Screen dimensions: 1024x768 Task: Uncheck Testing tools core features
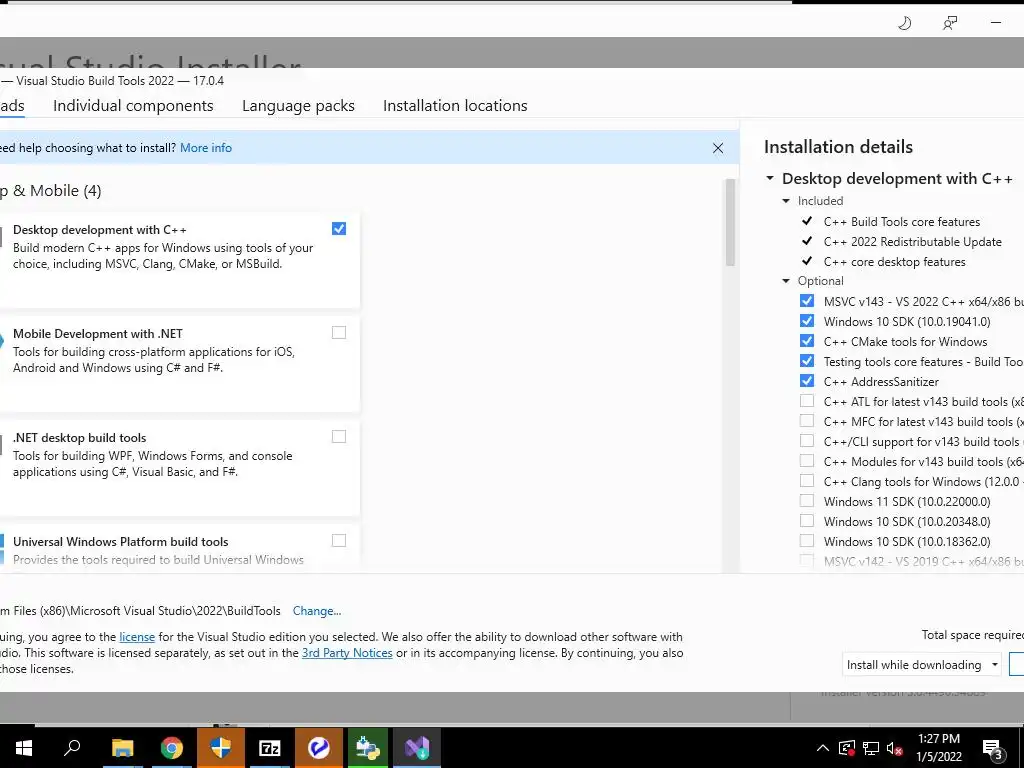(x=807, y=360)
